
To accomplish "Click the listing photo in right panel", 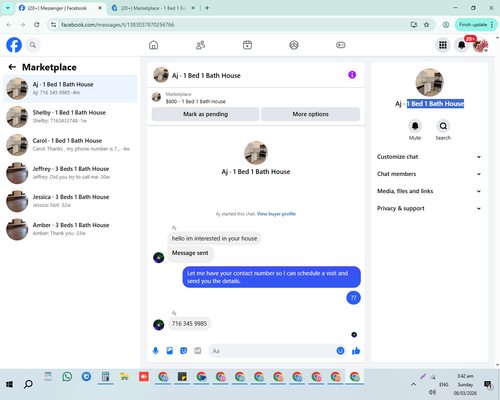I will point(429,82).
